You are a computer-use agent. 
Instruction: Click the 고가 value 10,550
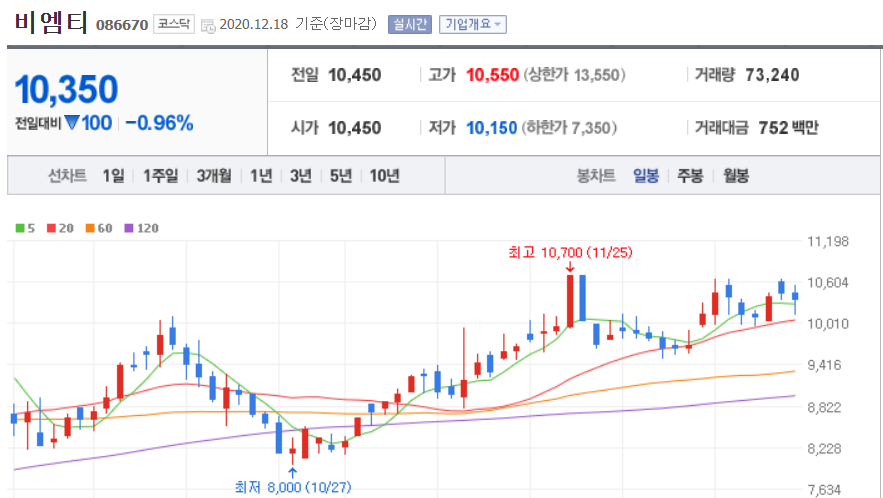pyautogui.click(x=492, y=75)
